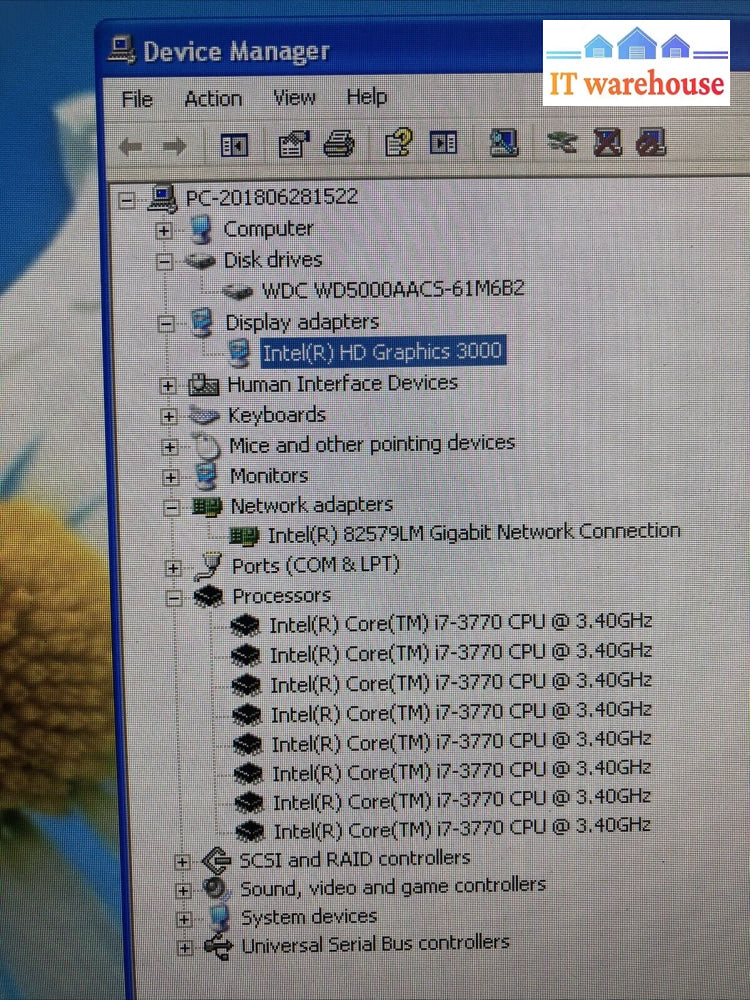Expand the Sound, video and game controllers node

(182, 890)
